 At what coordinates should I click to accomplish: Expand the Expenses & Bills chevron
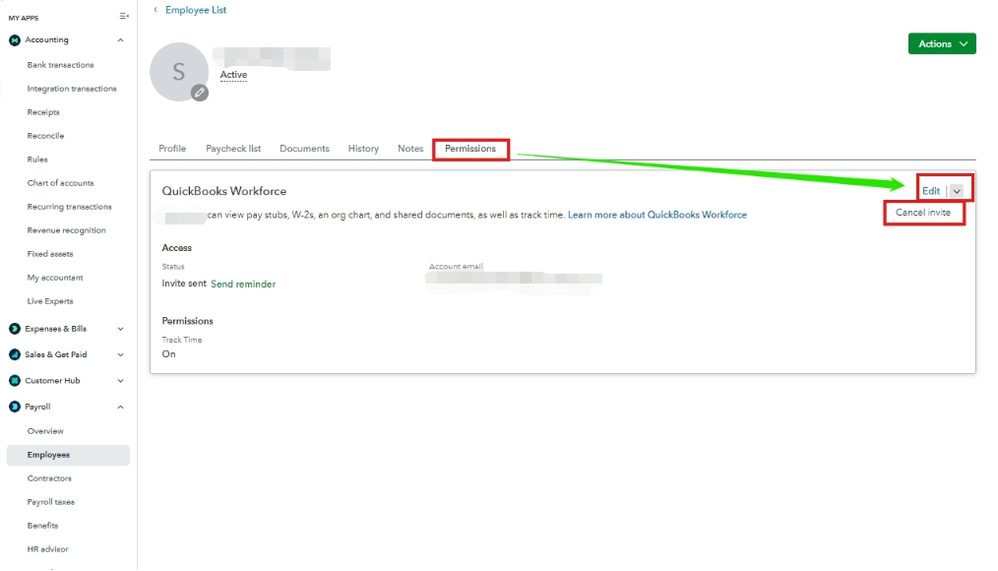point(120,329)
